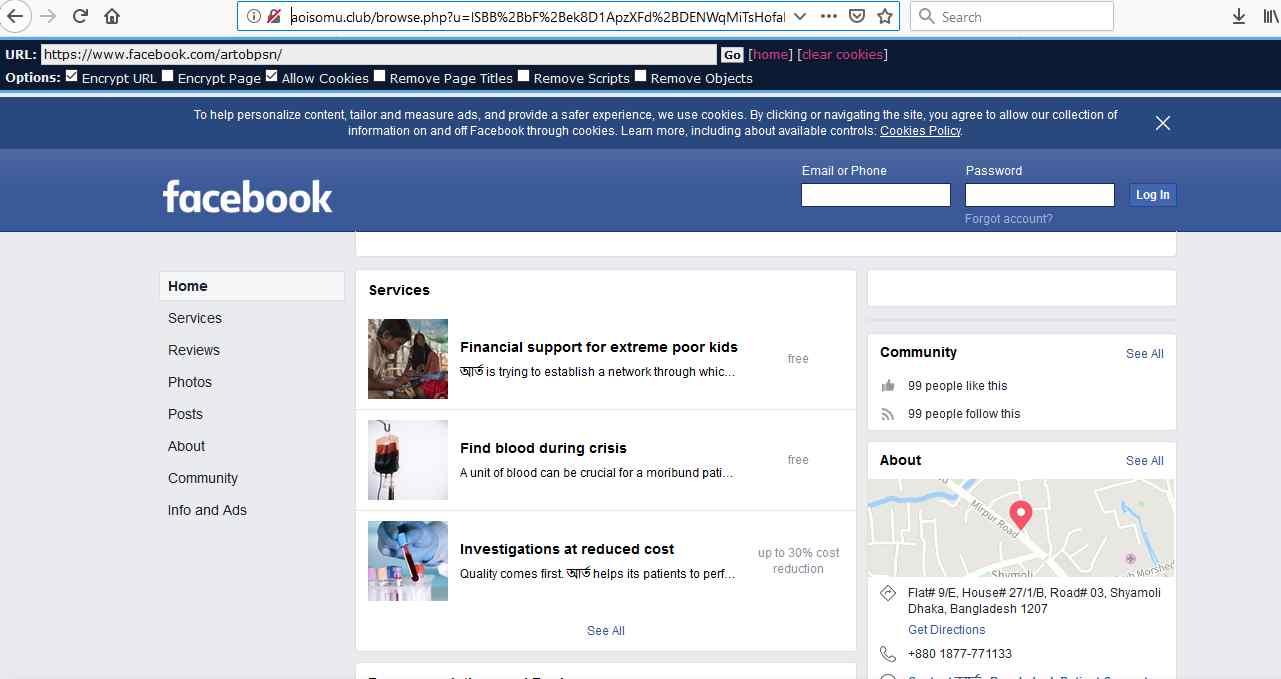
Task: Click the insecure connection padlock icon
Action: coord(274,16)
